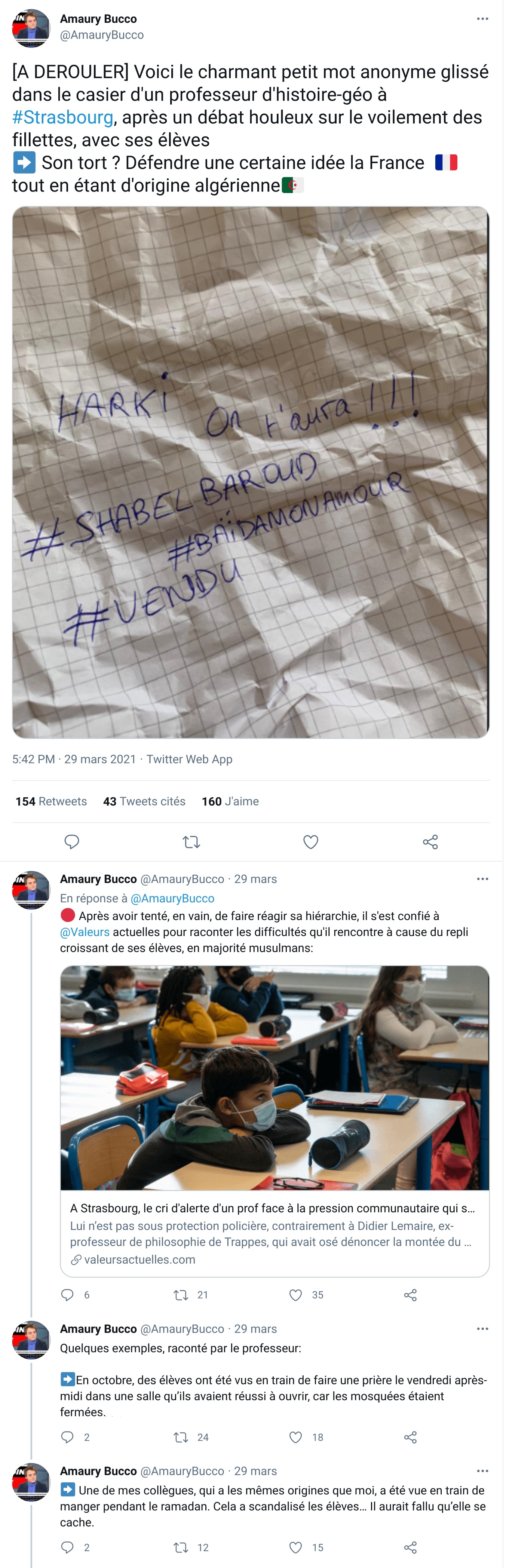Reply to the tweet with 6 replies
The image size is (506, 1568).
coord(68,1295)
